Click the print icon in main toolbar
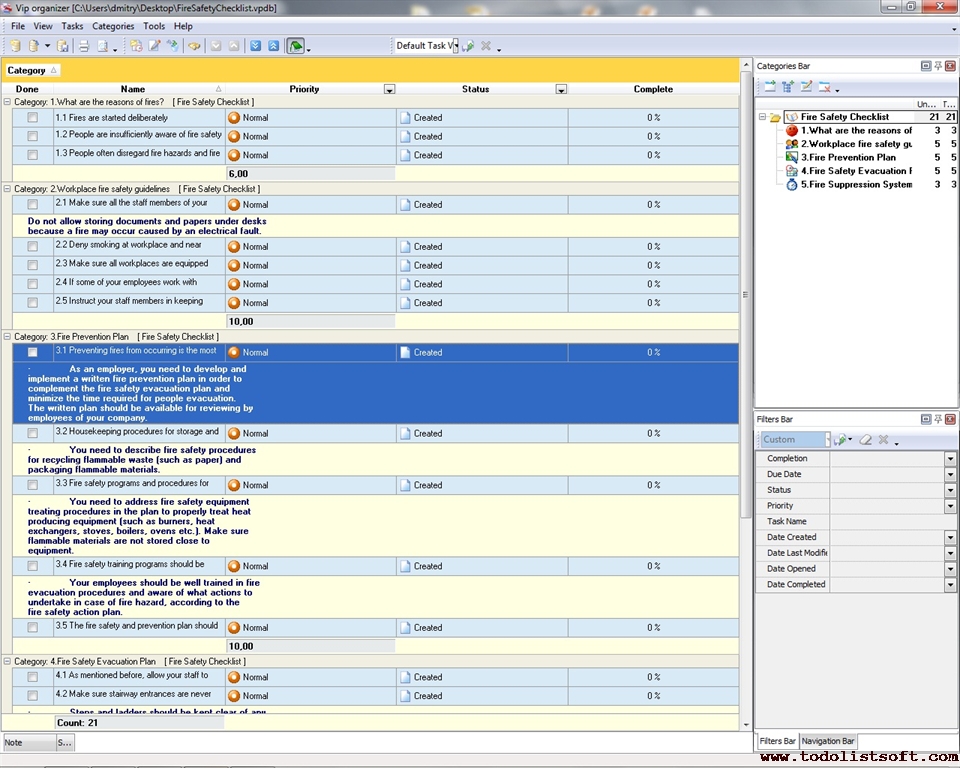 click(x=84, y=46)
